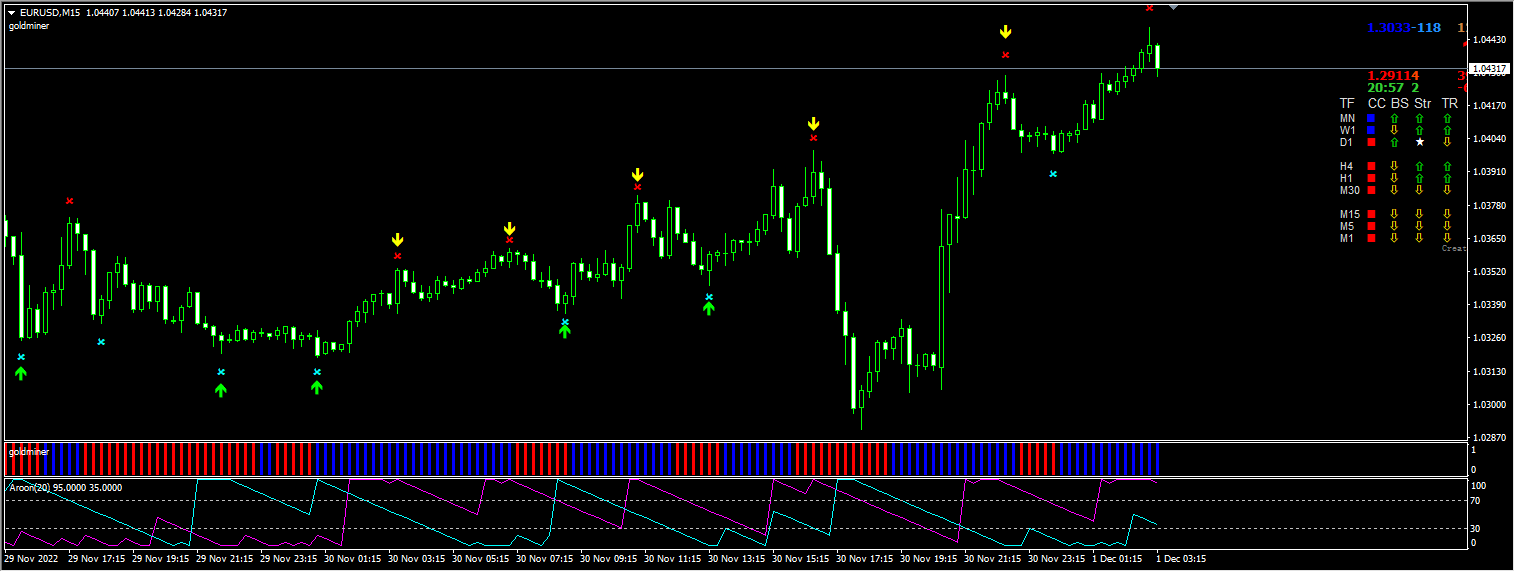Click the blue 1.3033-118 value
Screen dimensions: 1515x572
coord(1404,28)
